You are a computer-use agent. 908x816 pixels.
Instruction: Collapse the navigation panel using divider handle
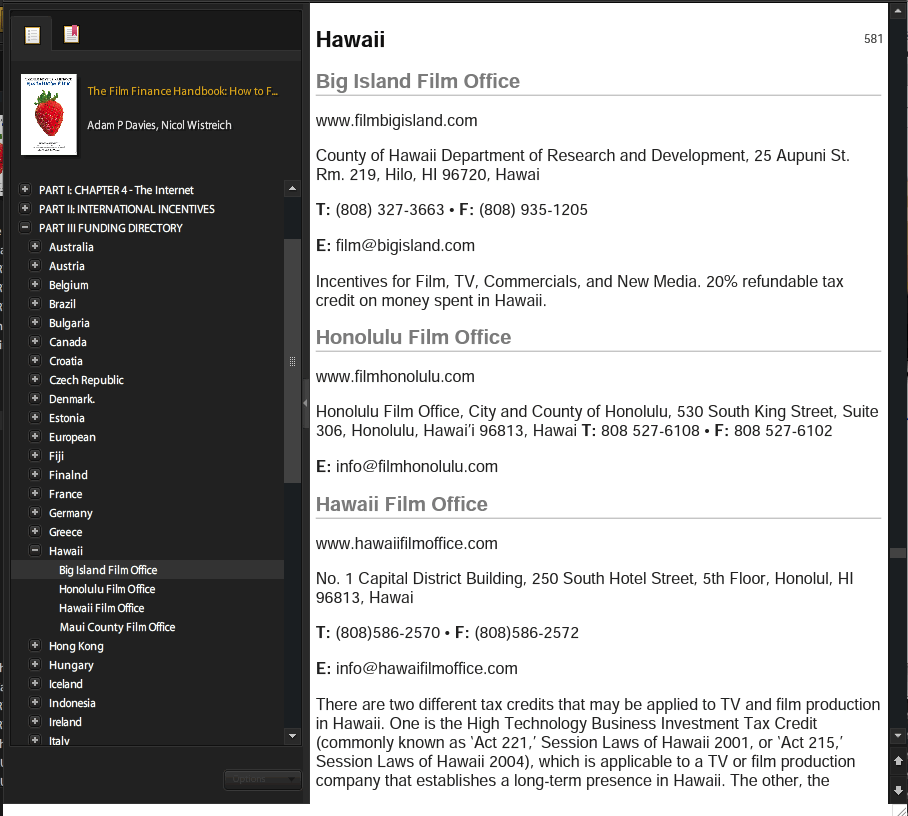pyautogui.click(x=305, y=403)
